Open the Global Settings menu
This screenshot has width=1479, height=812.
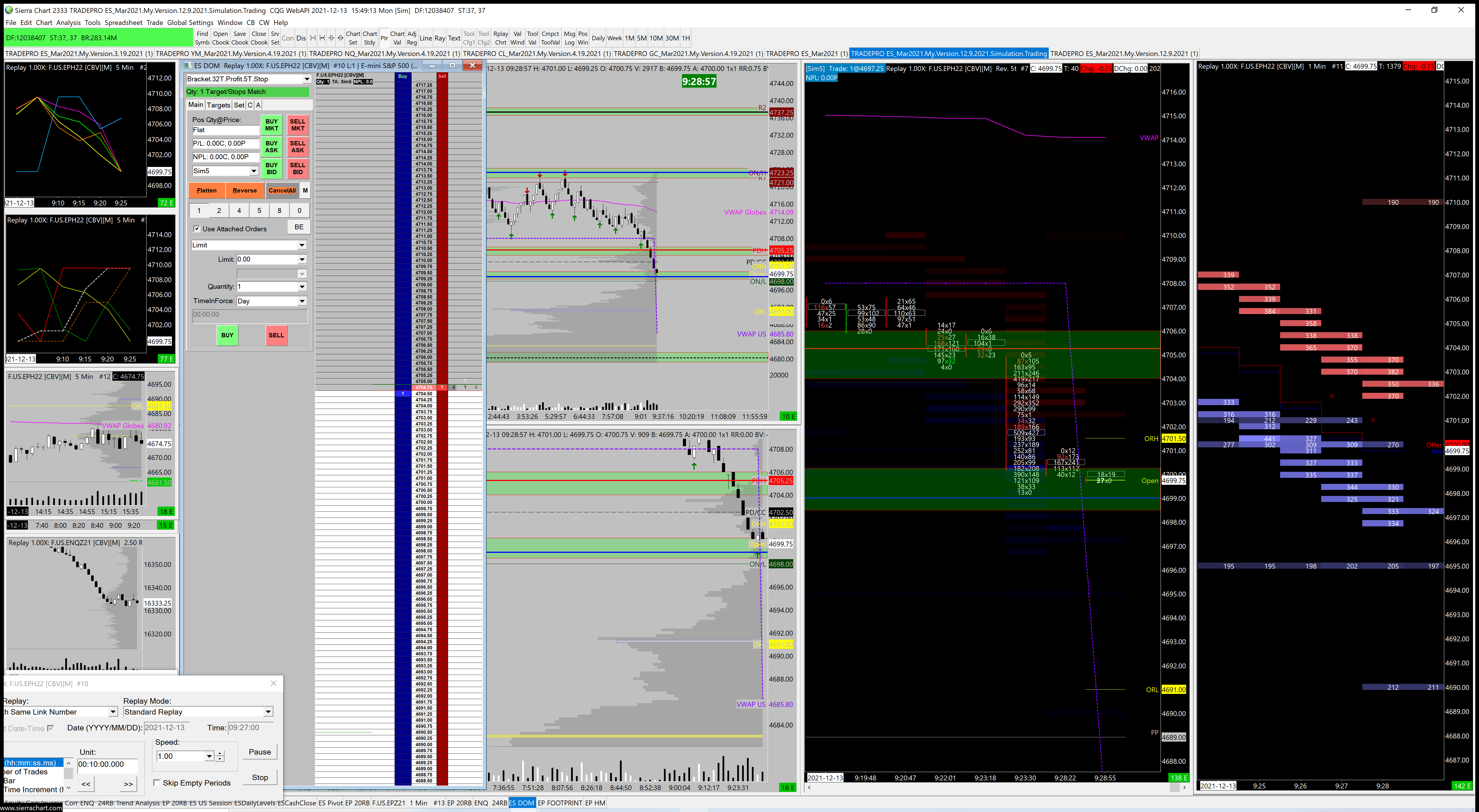click(x=190, y=22)
